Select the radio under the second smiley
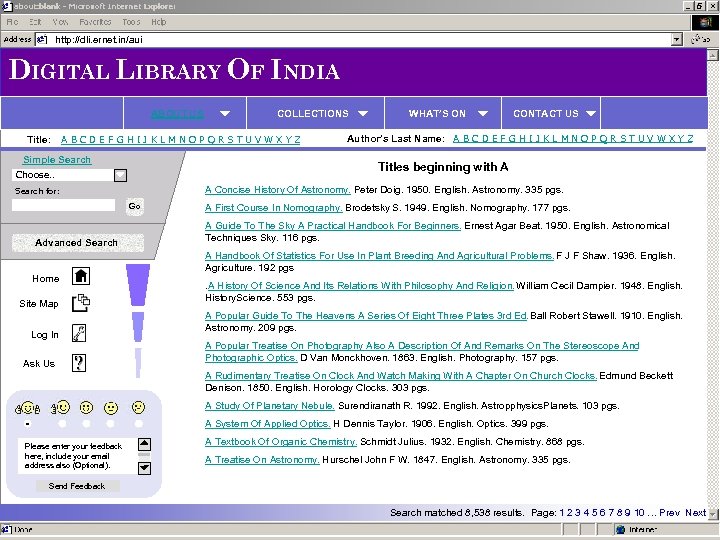This screenshot has width=720, height=540. pos(62,424)
